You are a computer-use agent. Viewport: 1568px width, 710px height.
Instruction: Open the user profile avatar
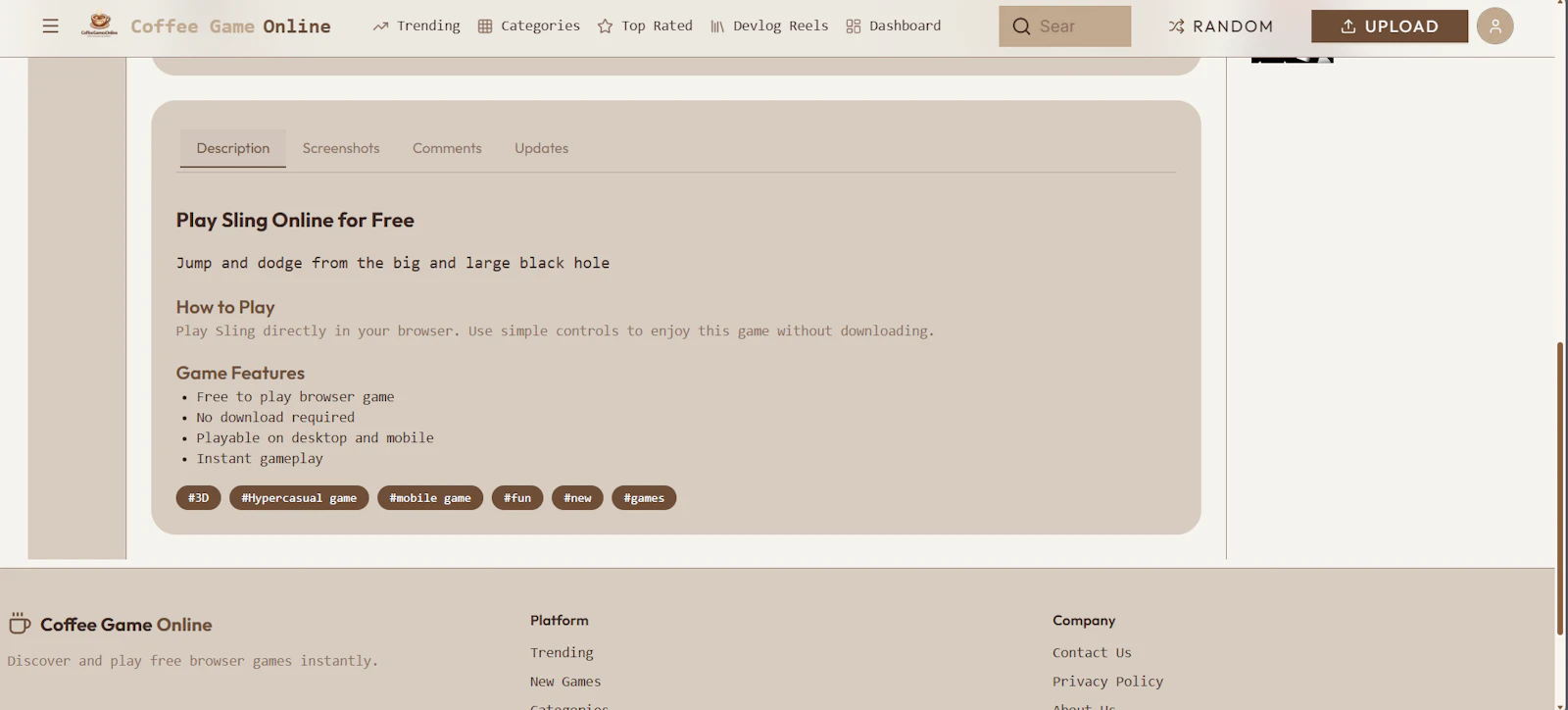(1494, 26)
